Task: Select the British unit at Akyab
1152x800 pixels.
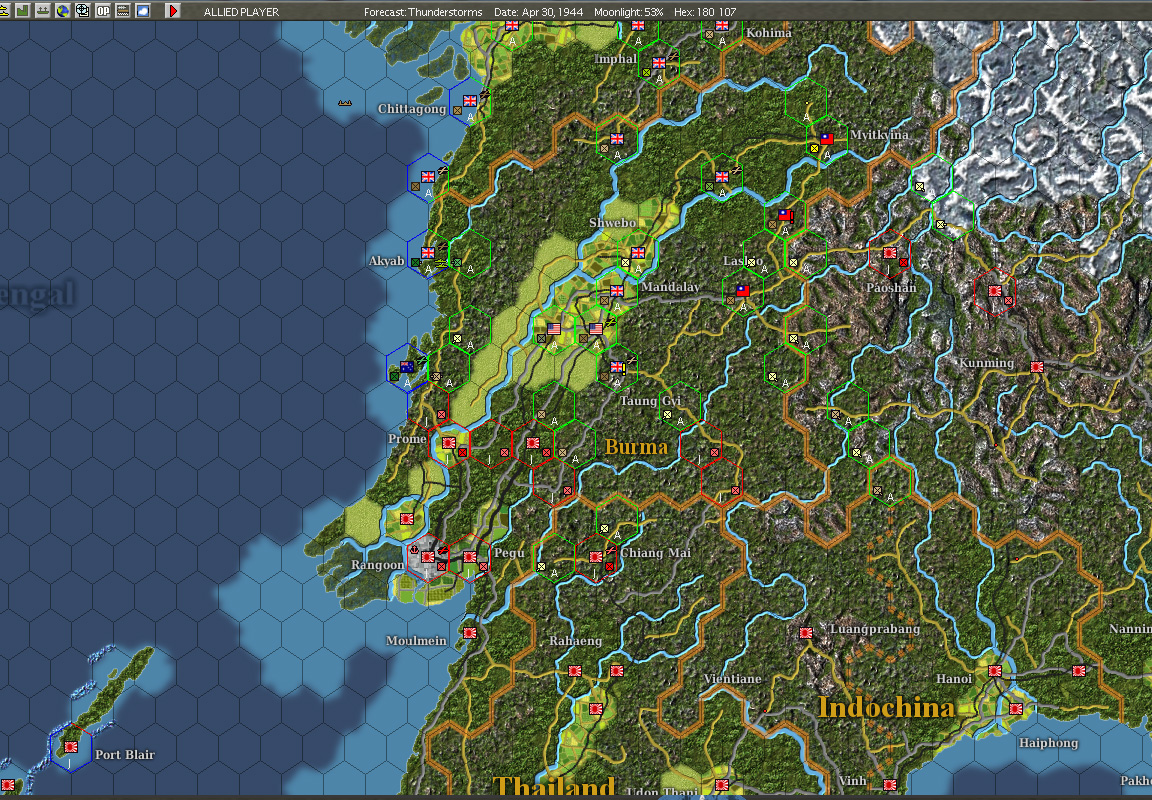Action: coord(428,253)
